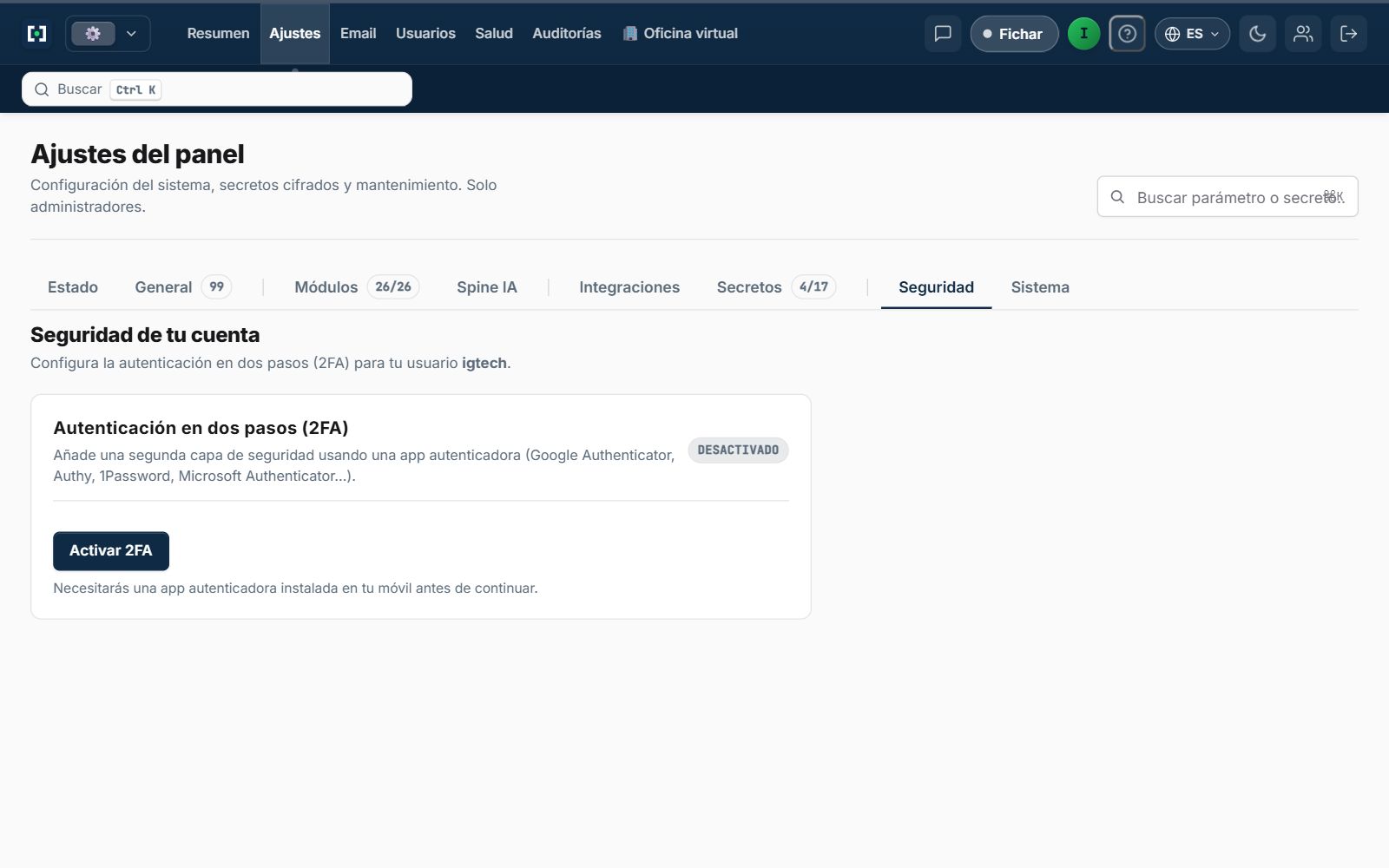Viewport: 1389px width, 868px height.
Task: Focus the Buscar parámetro o secreto field
Action: coord(1228,197)
